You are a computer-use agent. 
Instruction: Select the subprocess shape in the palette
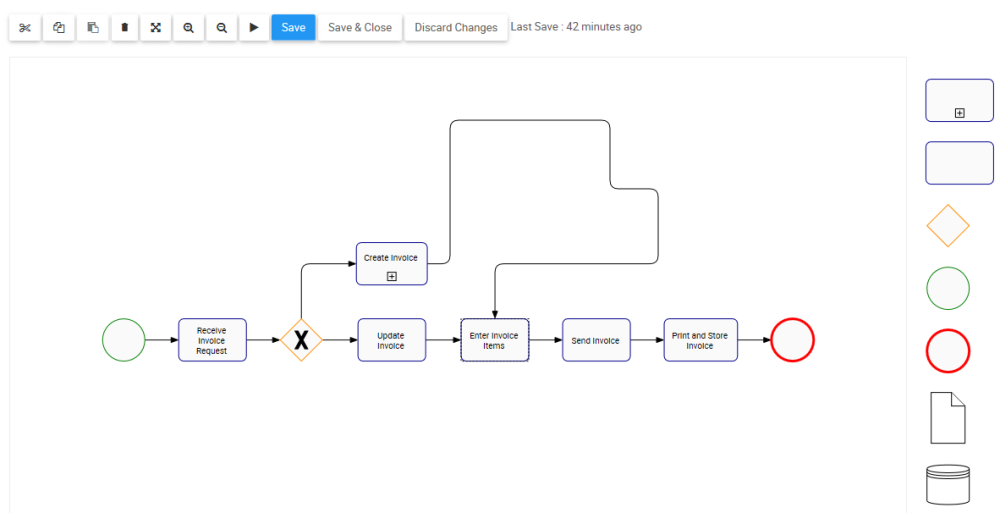(x=959, y=101)
